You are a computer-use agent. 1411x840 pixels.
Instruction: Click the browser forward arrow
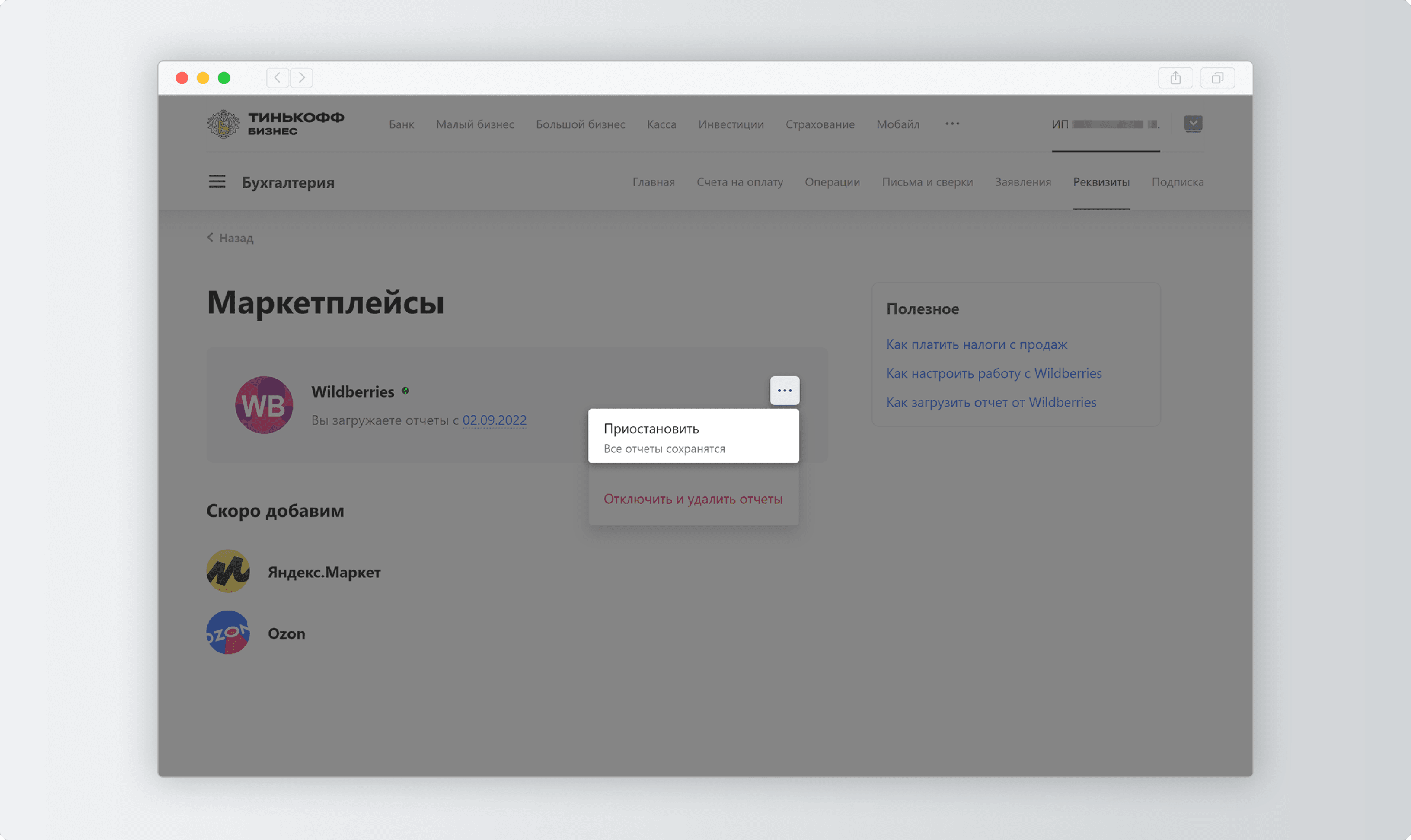coord(302,77)
